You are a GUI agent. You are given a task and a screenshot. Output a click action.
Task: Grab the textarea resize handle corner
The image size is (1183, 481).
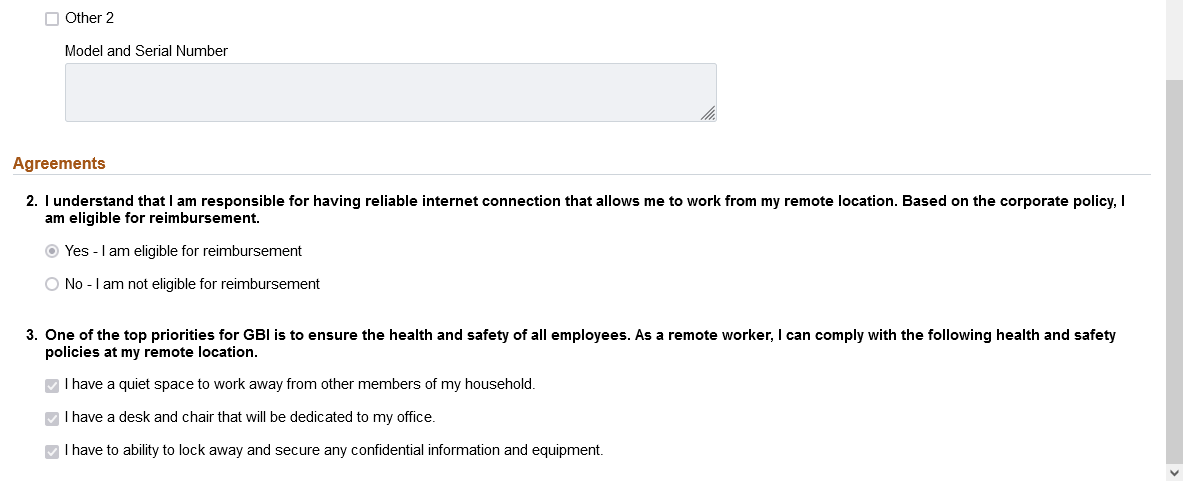coord(708,113)
